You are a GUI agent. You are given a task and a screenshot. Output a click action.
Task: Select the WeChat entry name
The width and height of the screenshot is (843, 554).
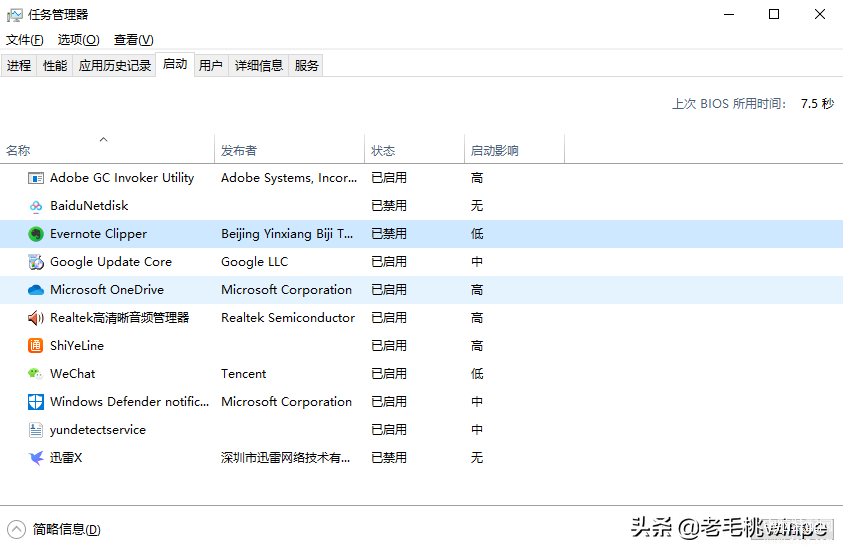(73, 374)
